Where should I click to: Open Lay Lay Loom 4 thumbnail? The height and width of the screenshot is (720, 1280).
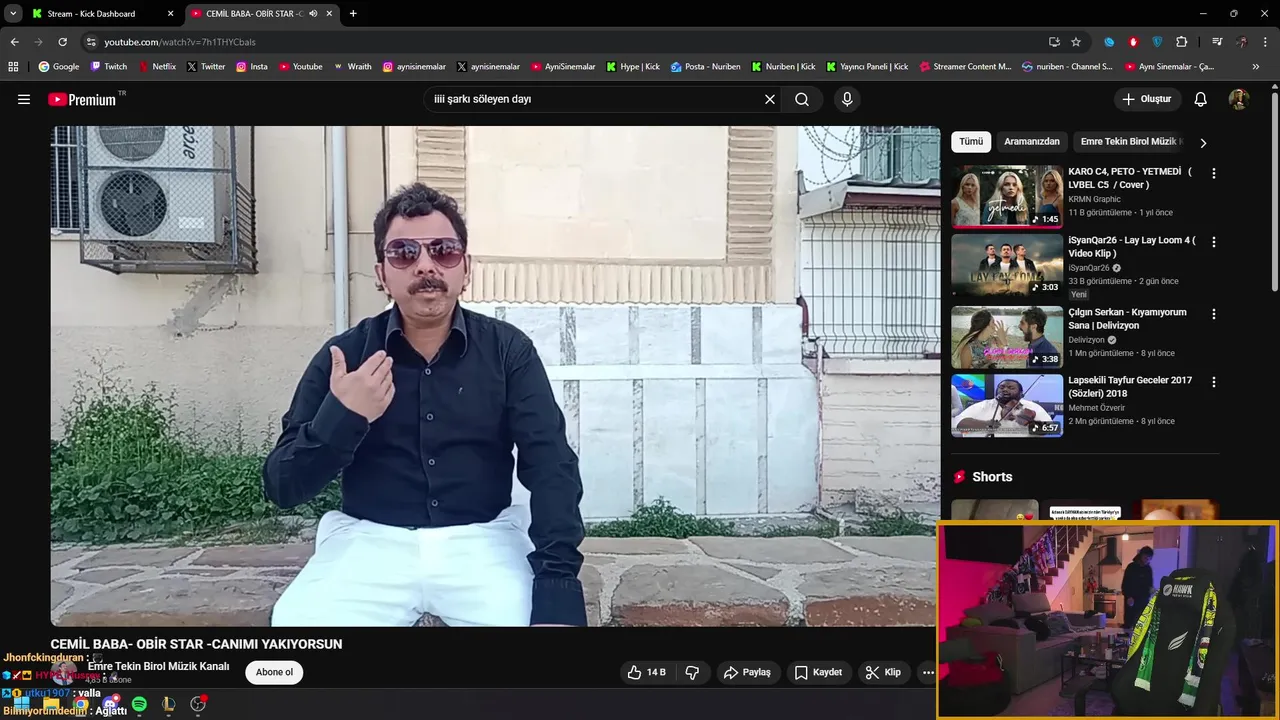[1007, 265]
